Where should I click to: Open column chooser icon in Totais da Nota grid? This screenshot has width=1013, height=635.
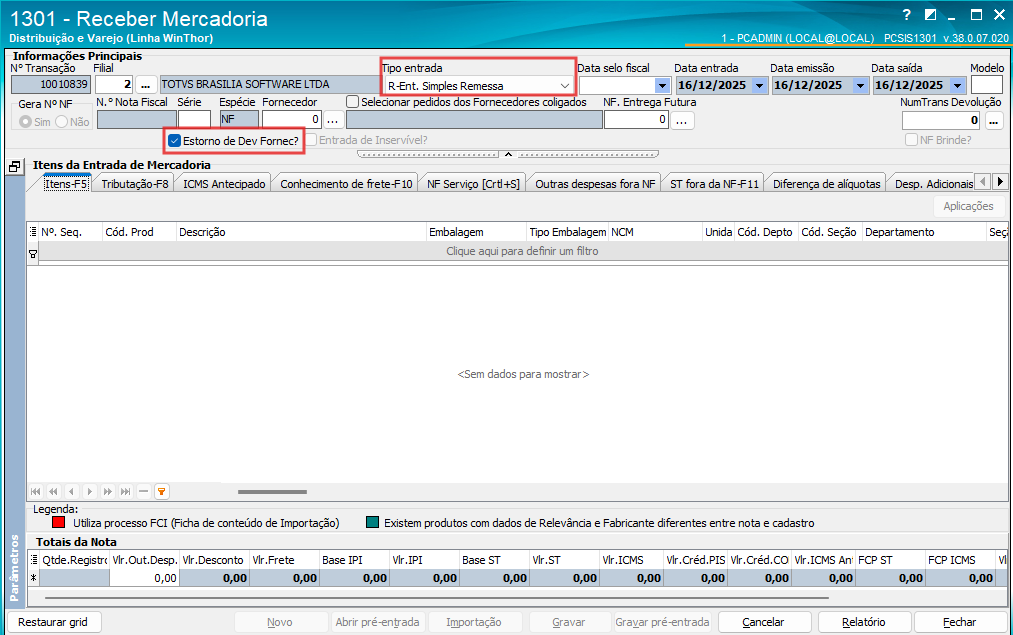tap(34, 560)
